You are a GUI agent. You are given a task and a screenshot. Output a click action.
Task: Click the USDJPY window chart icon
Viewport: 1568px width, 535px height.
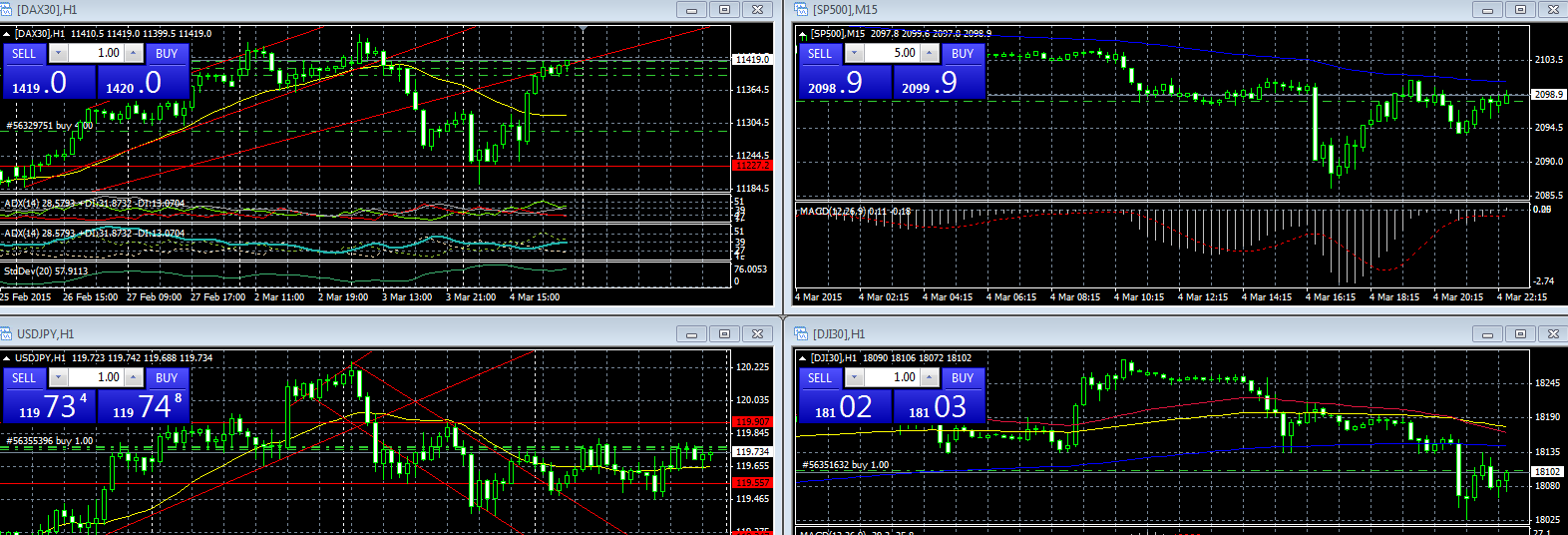(7, 333)
